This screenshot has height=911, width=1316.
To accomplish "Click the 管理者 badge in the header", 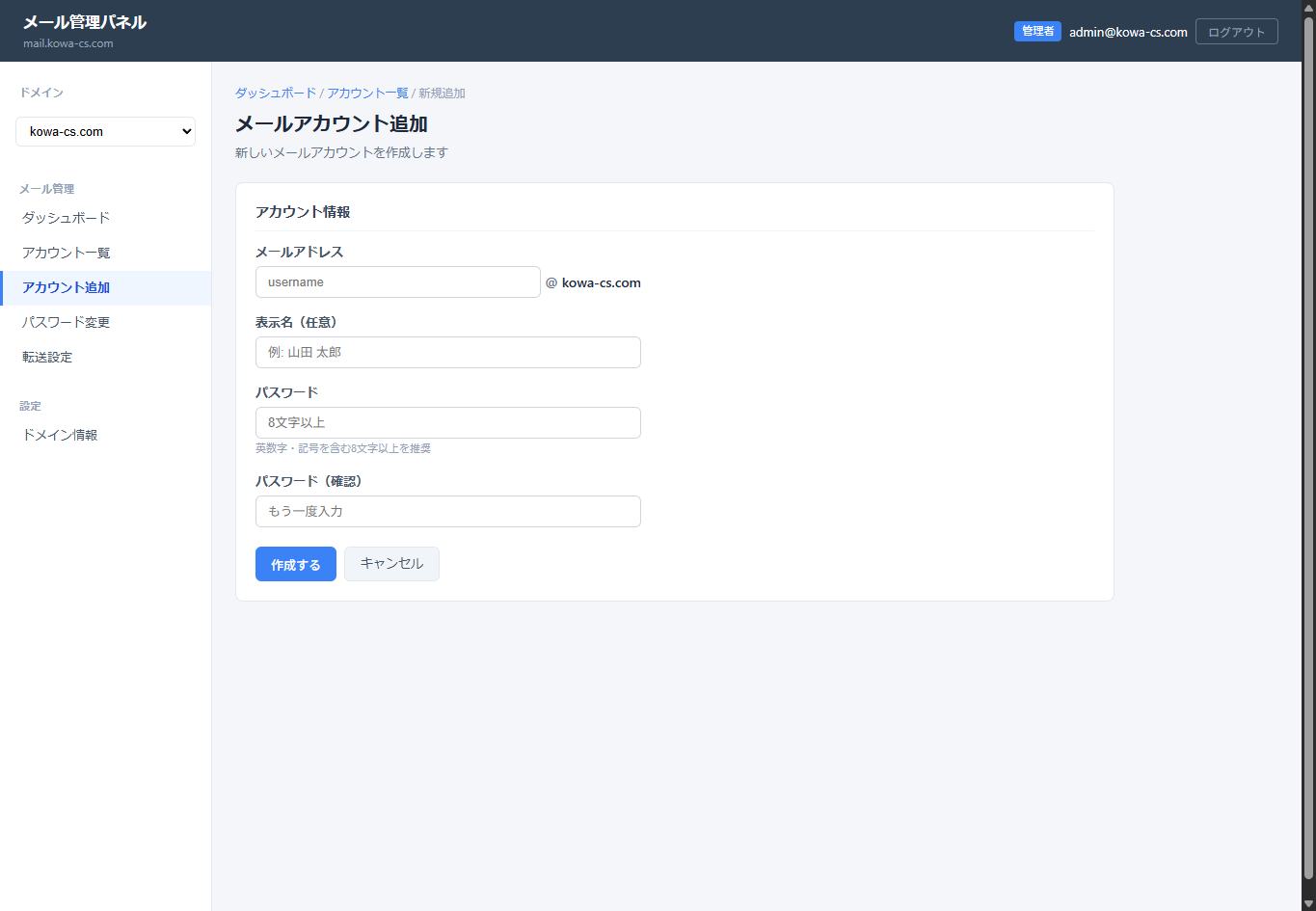I will [1037, 32].
